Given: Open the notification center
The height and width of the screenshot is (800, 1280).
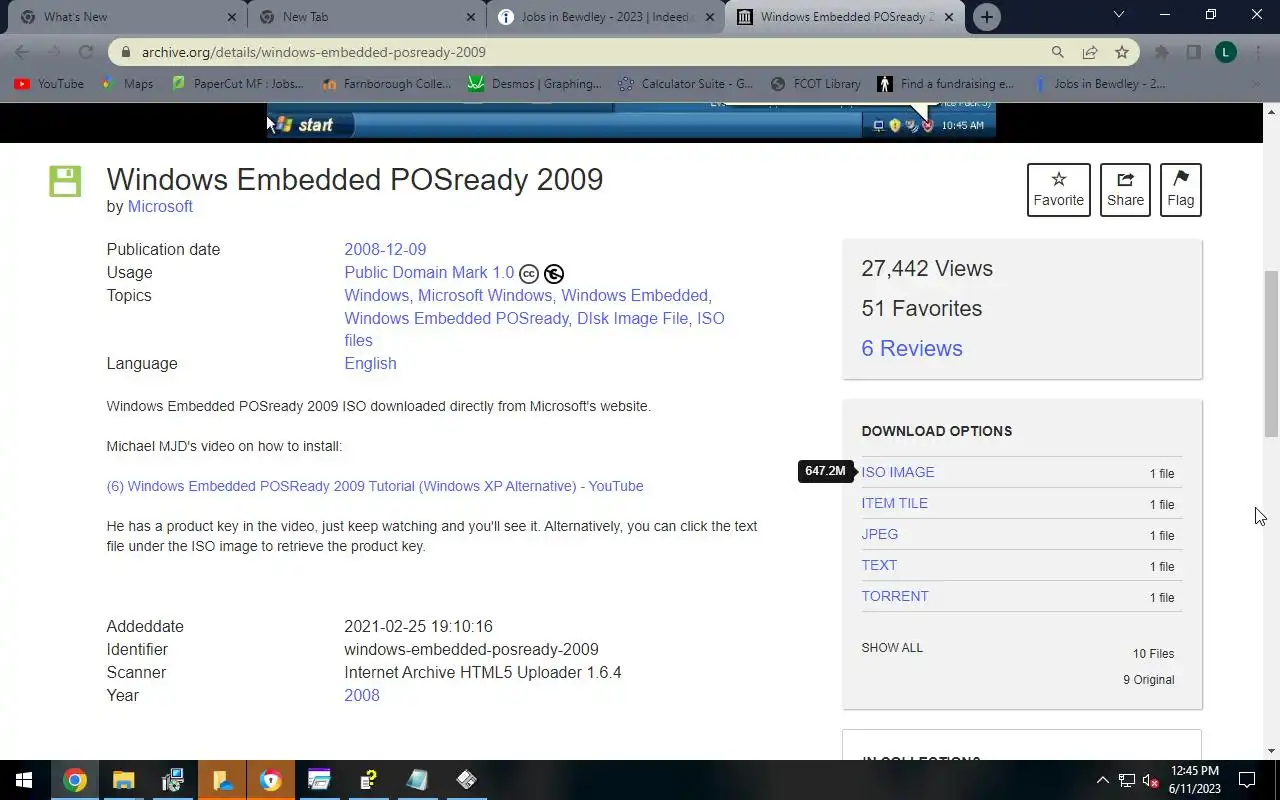Looking at the screenshot, I should (x=1247, y=780).
